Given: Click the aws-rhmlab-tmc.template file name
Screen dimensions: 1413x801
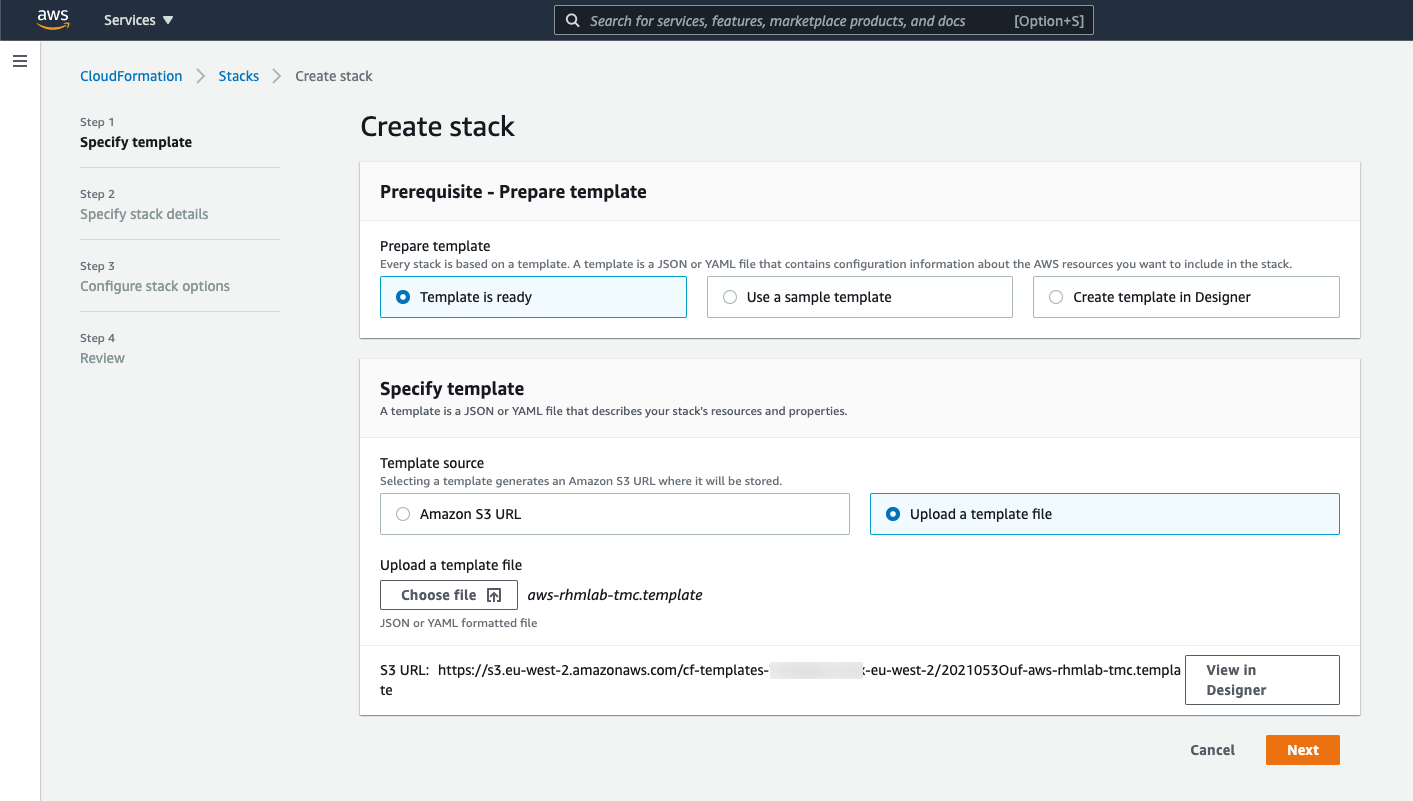Looking at the screenshot, I should tap(615, 595).
